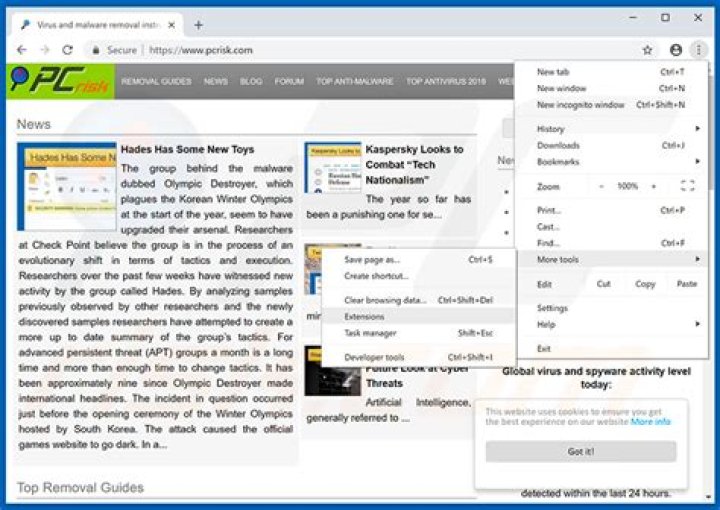Open the NEWS nav tab
Image resolution: width=720 pixels, height=510 pixels.
216,81
